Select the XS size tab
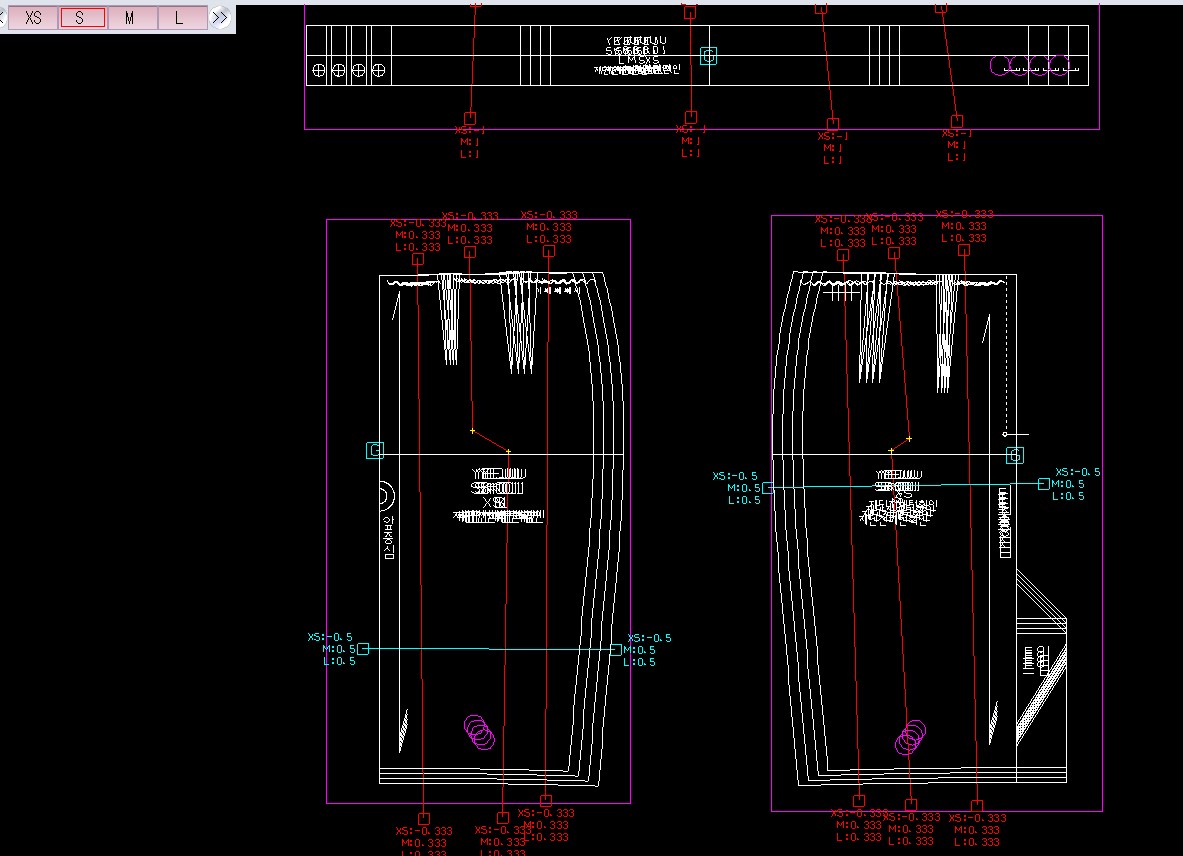 (x=33, y=18)
